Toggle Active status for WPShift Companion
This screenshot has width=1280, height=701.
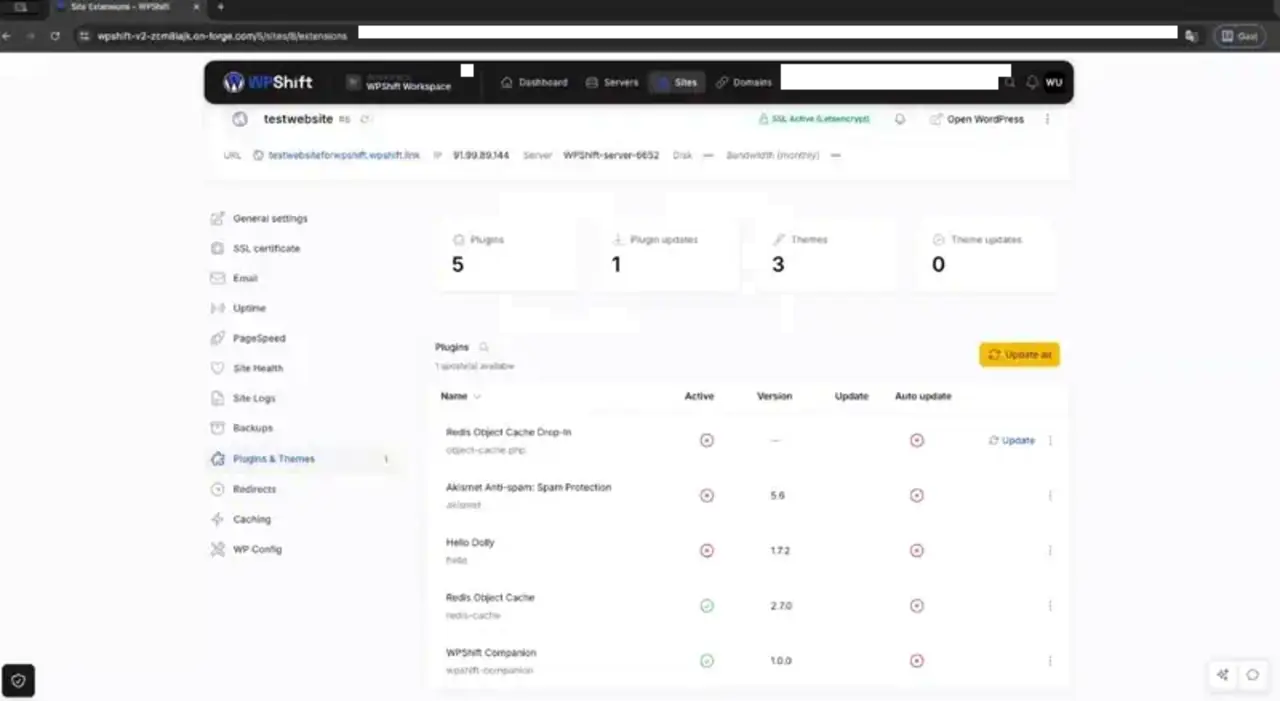point(707,660)
